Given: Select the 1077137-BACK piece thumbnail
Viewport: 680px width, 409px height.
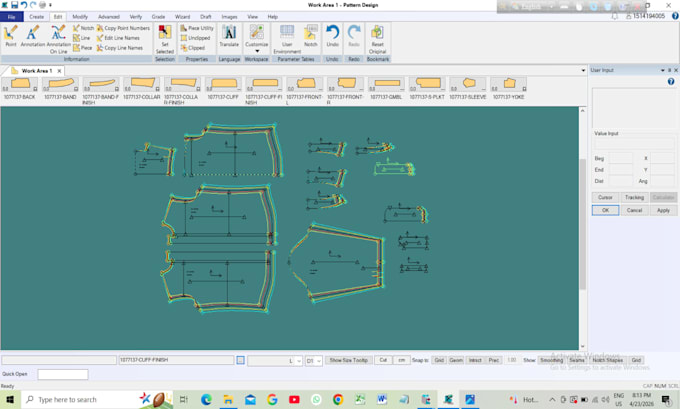Looking at the screenshot, I should (x=20, y=88).
